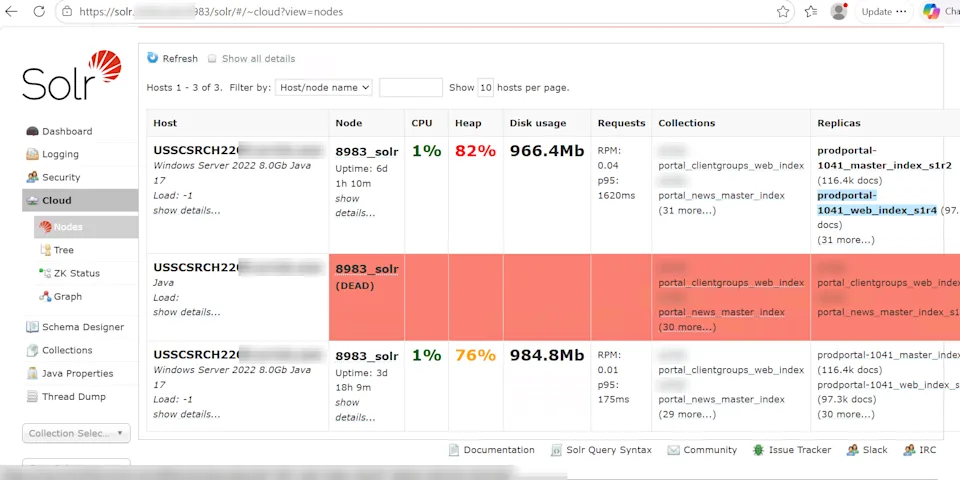The width and height of the screenshot is (960, 480).
Task: Click the Refresh link
Action: click(180, 59)
